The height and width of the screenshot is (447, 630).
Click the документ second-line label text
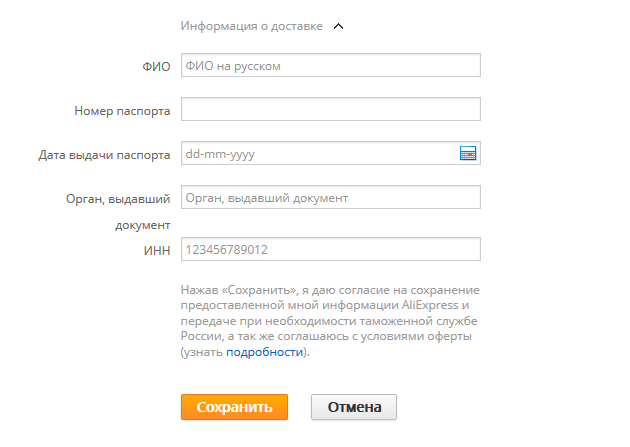(143, 225)
